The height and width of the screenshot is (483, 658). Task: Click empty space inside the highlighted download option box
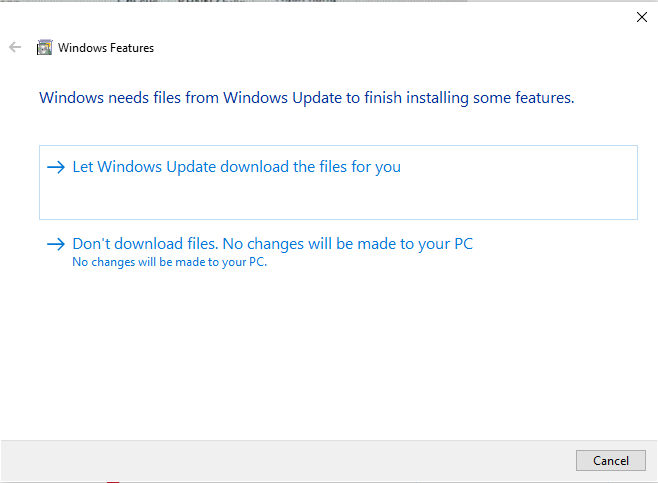point(338,199)
